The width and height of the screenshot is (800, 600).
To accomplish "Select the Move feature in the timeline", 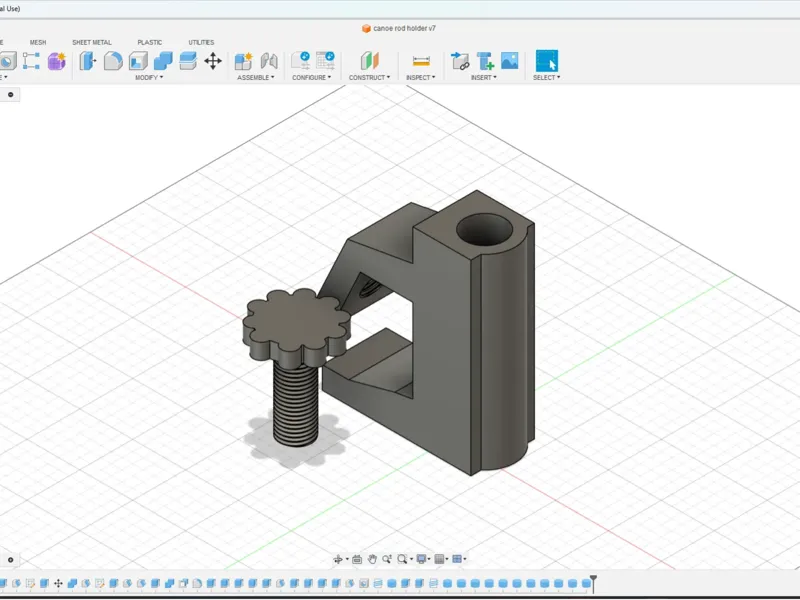I will (58, 583).
